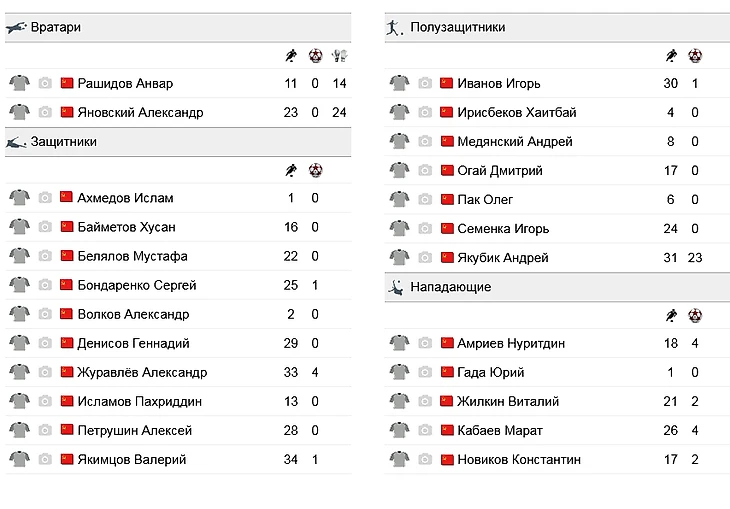
Task: Click the midfielder icon beside Полузащитники
Action: coord(394,27)
